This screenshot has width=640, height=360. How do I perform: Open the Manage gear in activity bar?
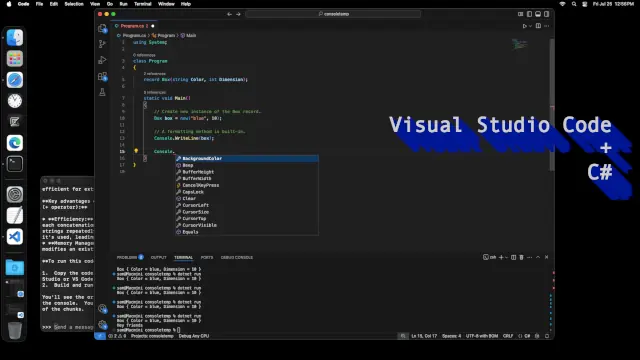pos(102,325)
